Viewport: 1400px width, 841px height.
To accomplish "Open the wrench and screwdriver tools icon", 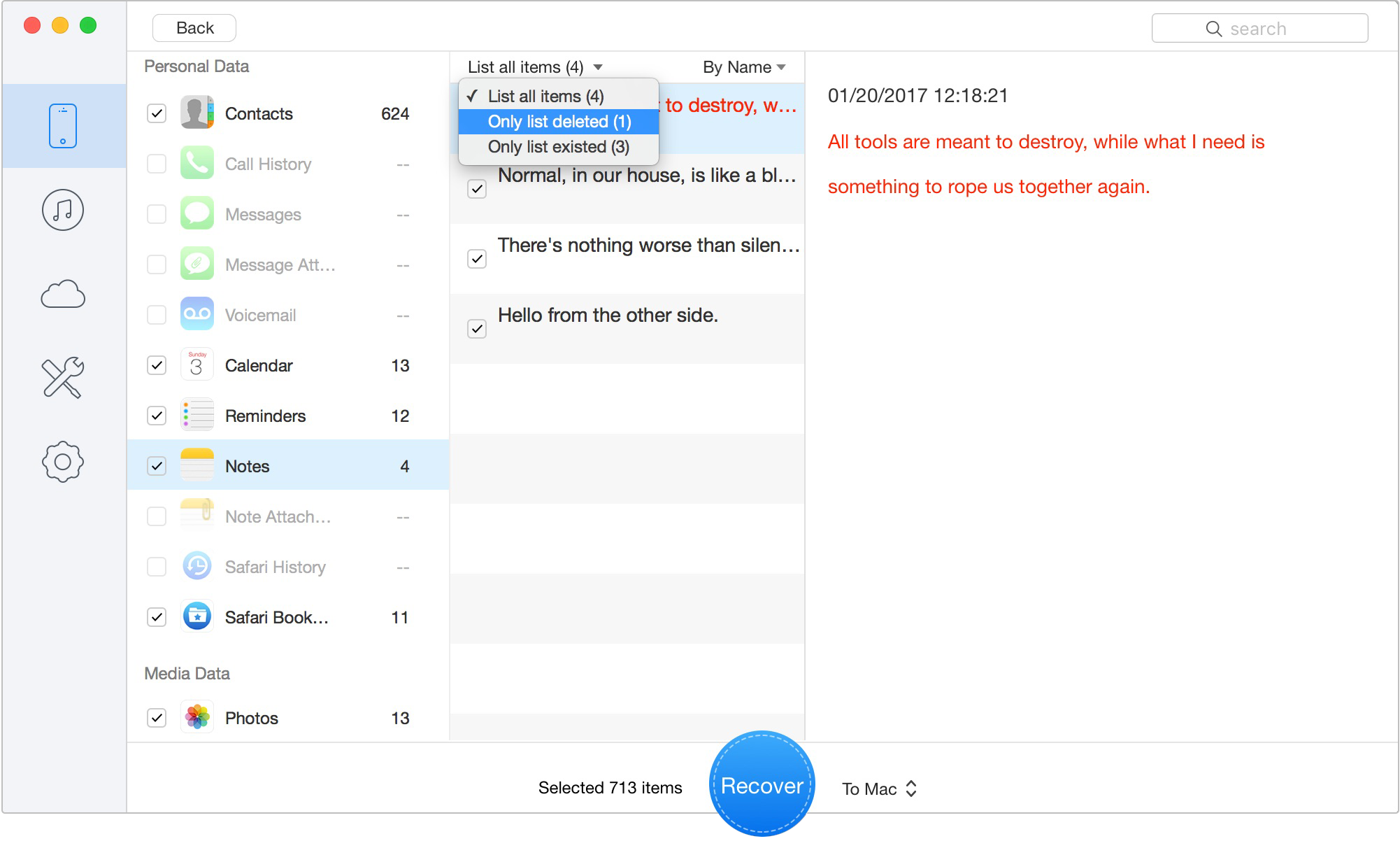I will [x=63, y=378].
